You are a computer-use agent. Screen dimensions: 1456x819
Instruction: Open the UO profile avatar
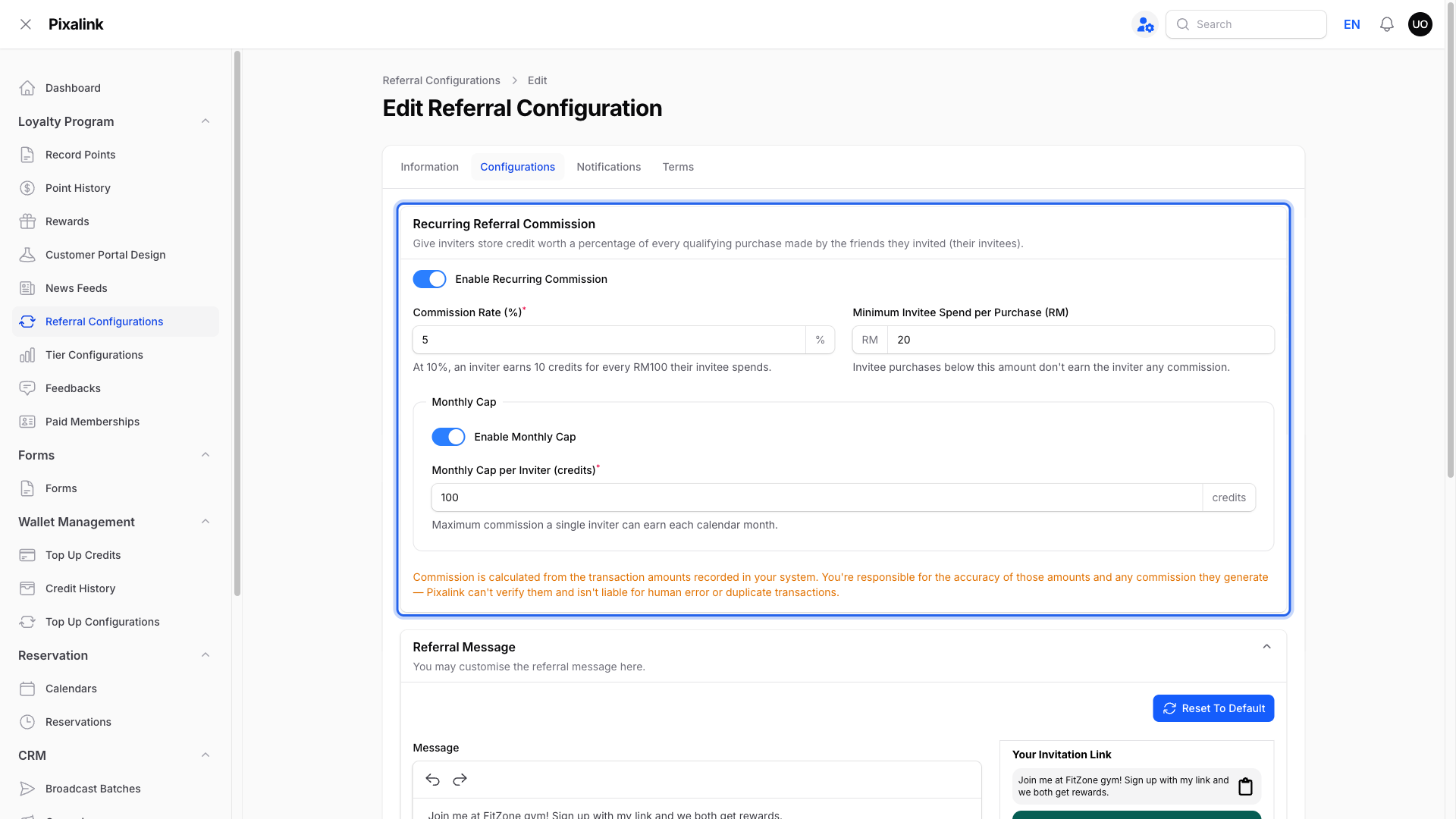[x=1420, y=24]
